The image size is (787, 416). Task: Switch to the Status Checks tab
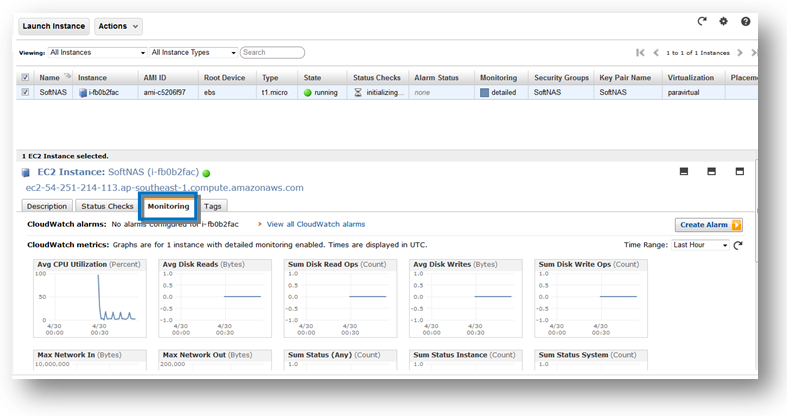pyautogui.click(x=107, y=206)
